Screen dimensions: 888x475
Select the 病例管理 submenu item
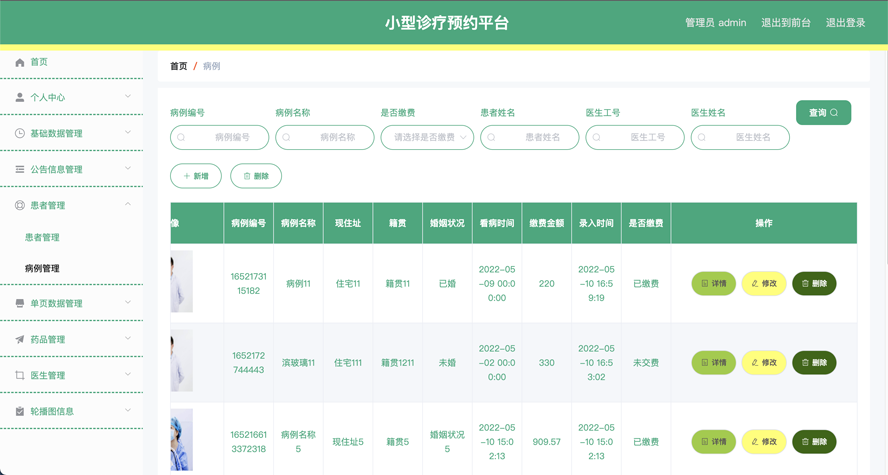[42, 268]
